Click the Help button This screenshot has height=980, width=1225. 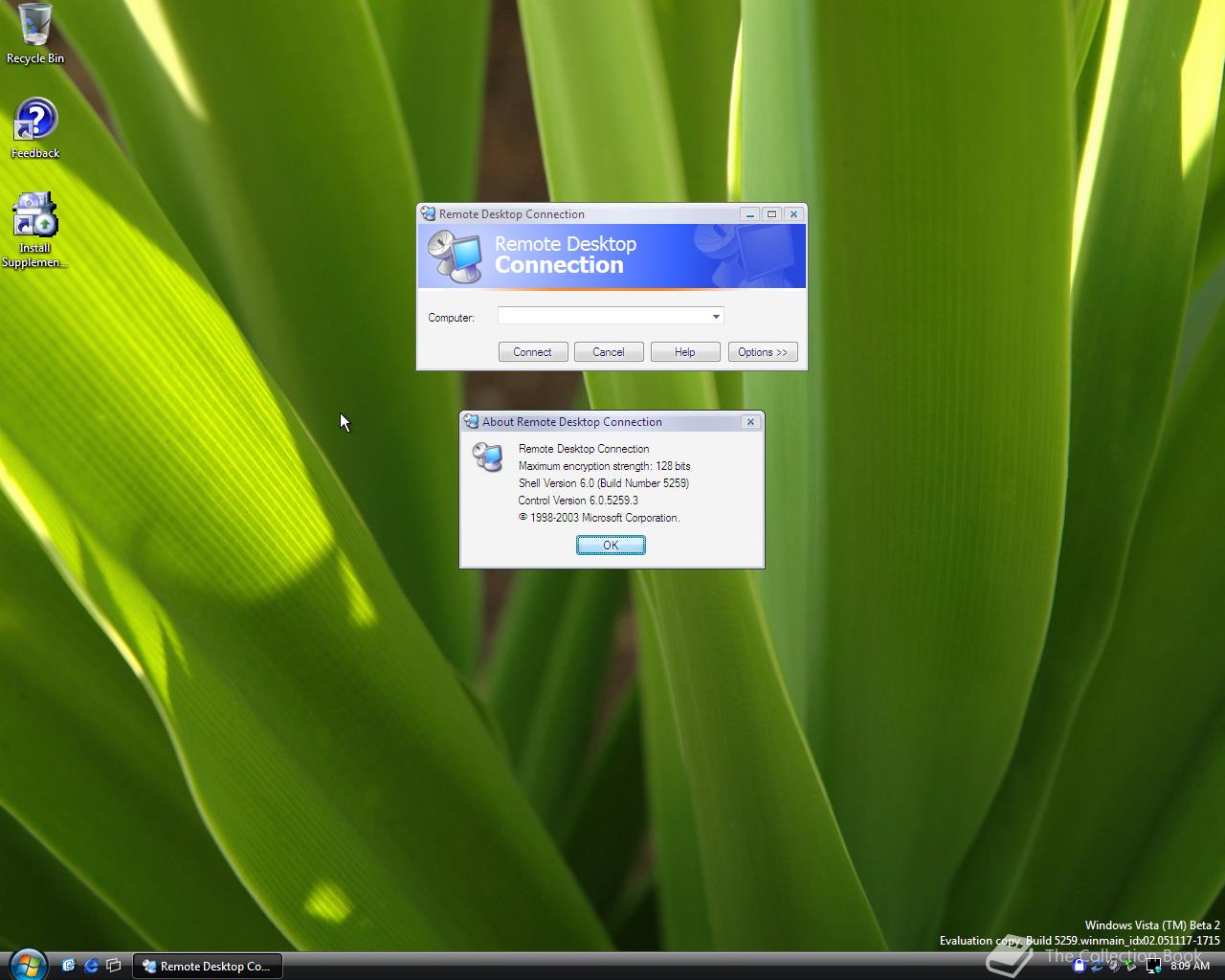pyautogui.click(x=685, y=352)
